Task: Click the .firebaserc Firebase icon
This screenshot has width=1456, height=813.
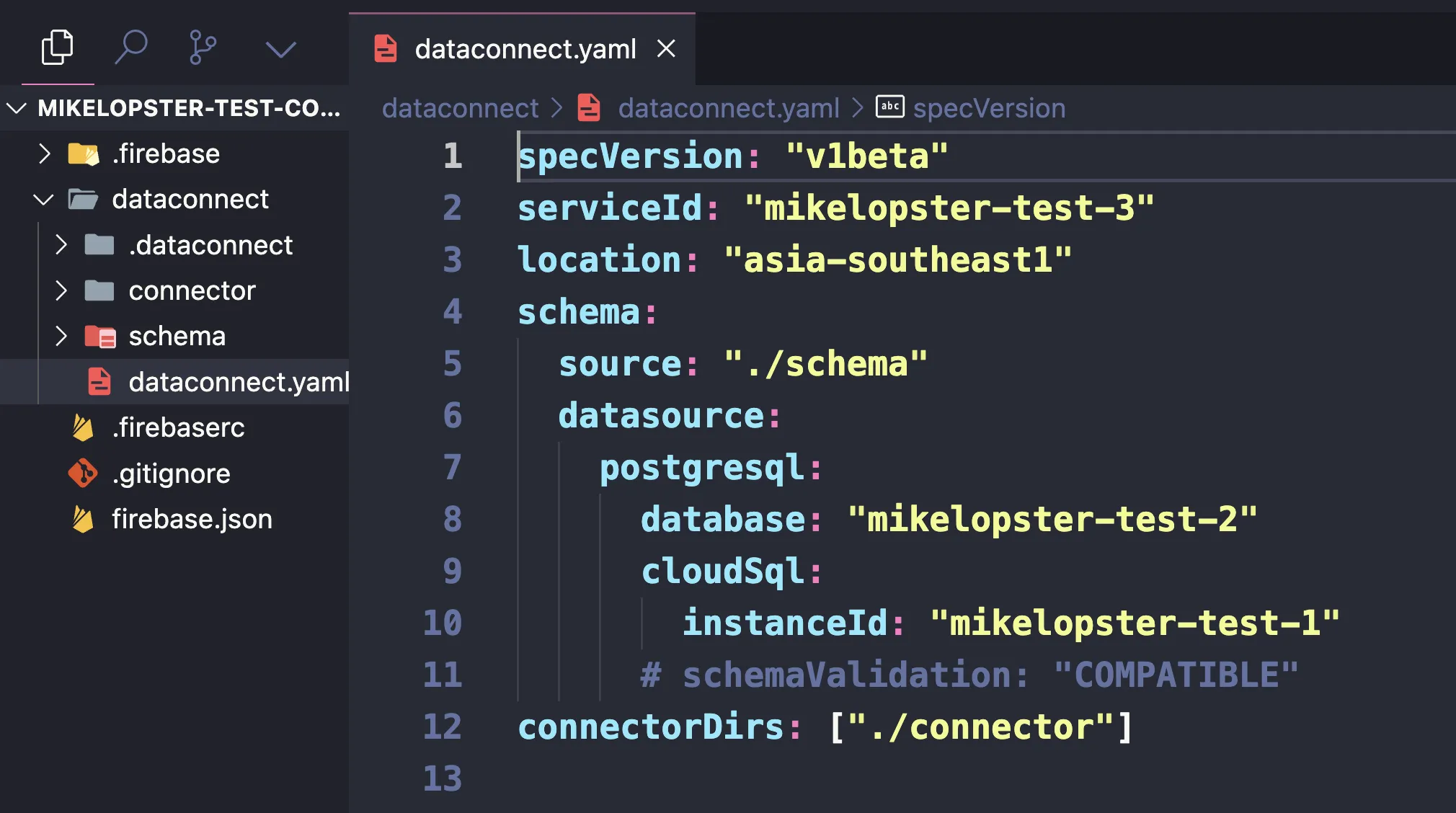Action: click(83, 428)
